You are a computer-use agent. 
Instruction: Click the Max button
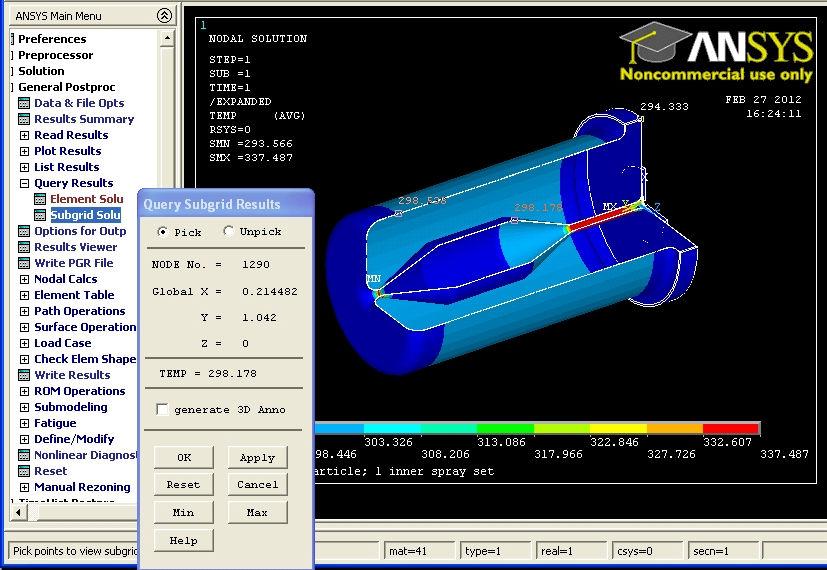(x=257, y=512)
